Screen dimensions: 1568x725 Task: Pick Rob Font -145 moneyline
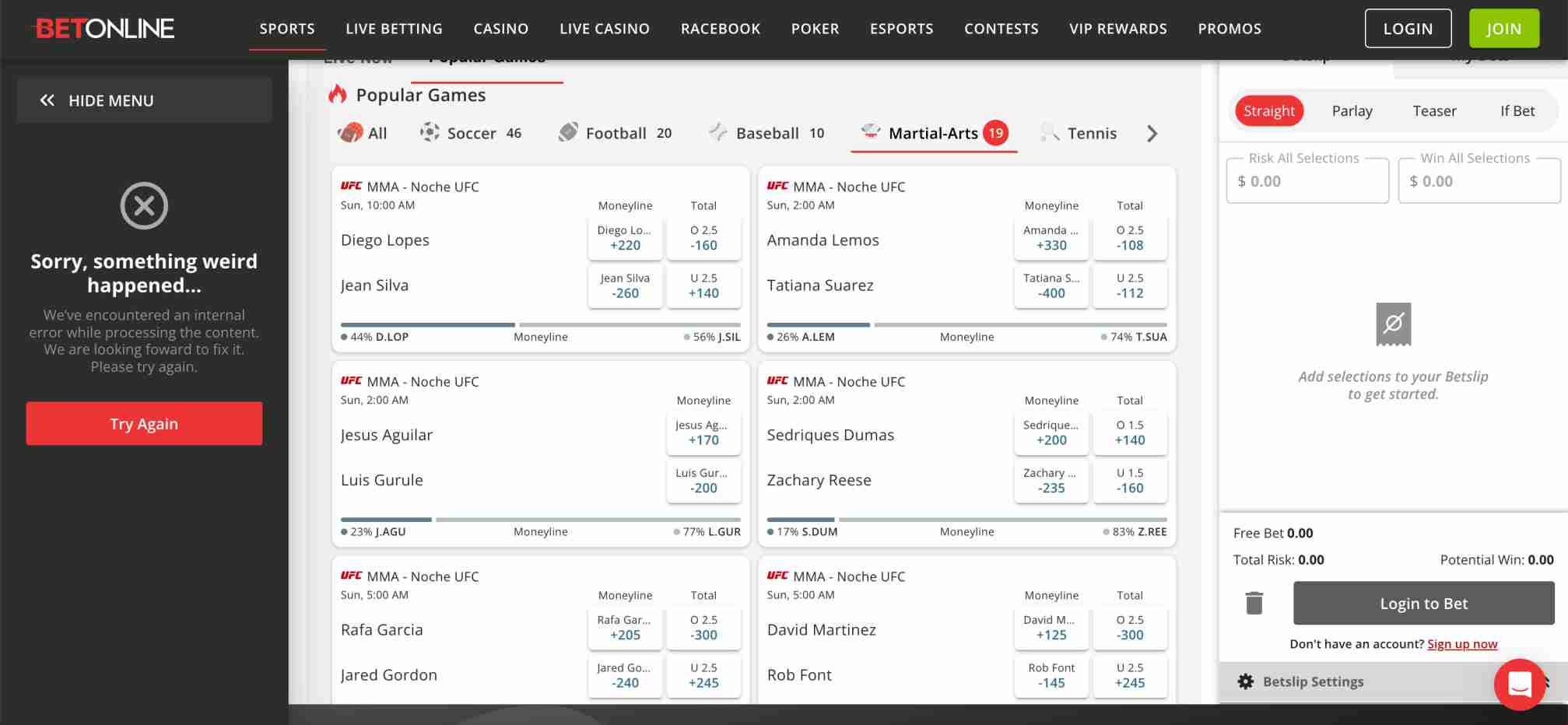(x=1051, y=675)
